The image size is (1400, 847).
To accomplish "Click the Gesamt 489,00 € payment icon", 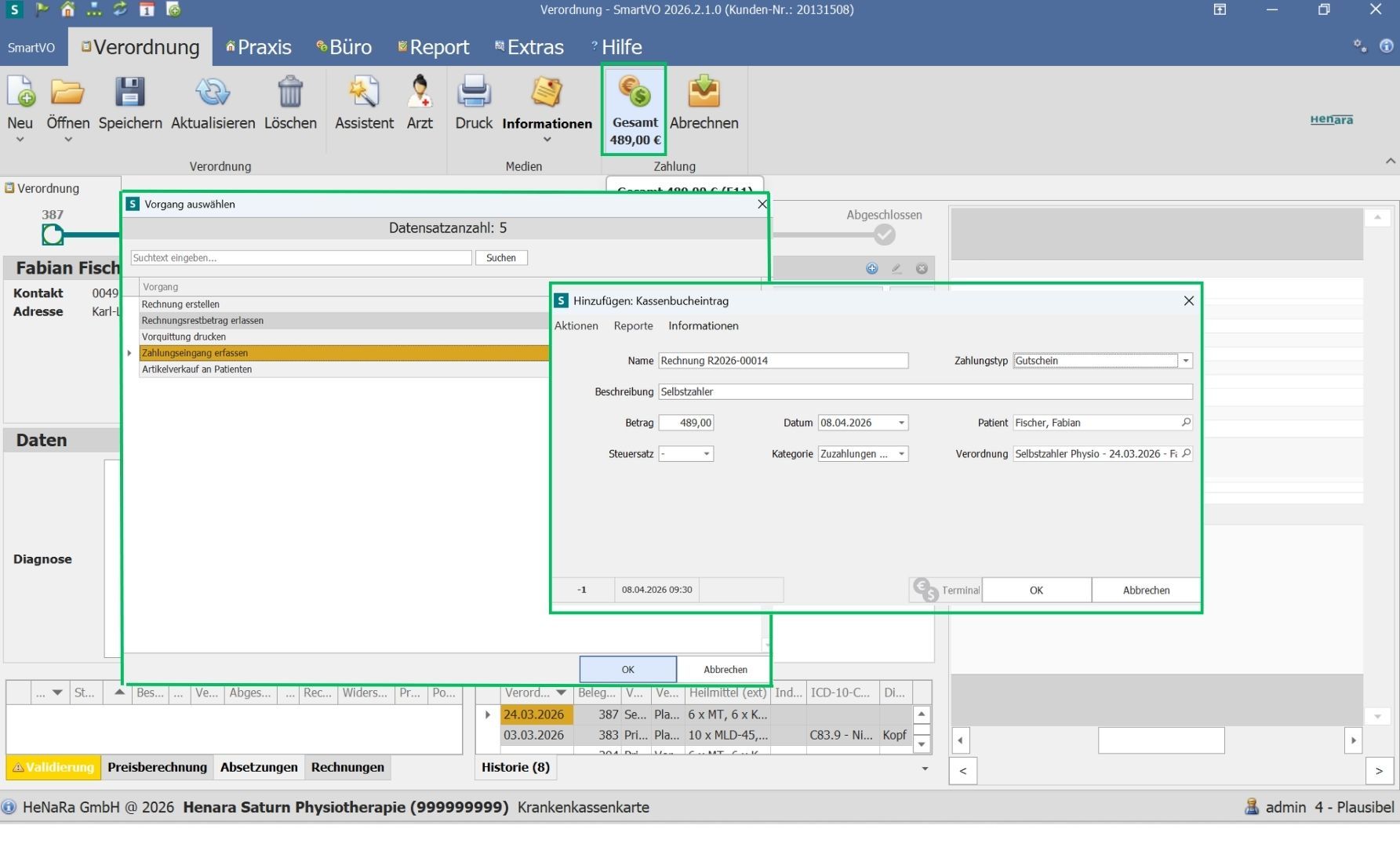I will [x=635, y=91].
